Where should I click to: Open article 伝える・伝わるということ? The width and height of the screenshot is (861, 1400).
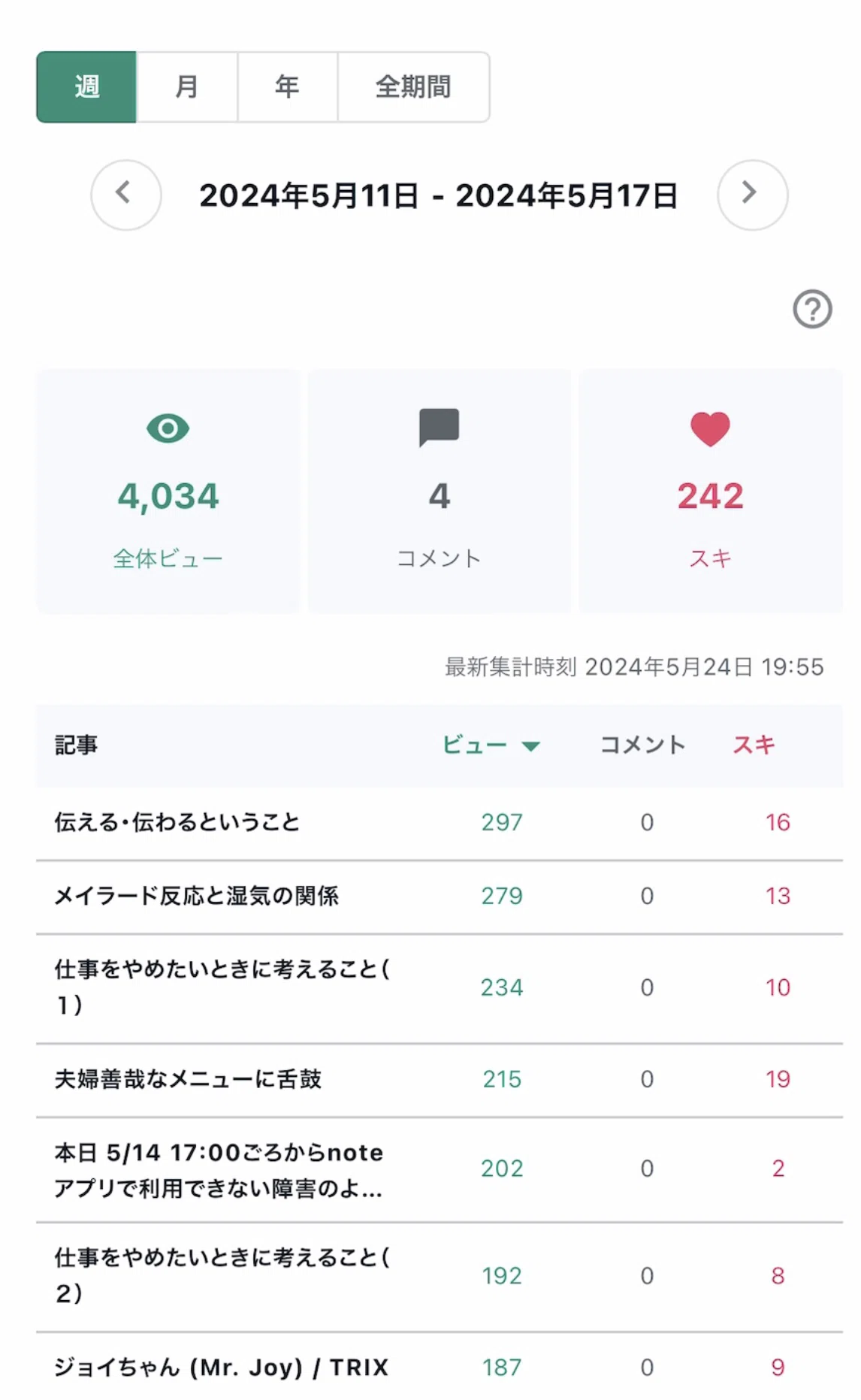click(177, 822)
